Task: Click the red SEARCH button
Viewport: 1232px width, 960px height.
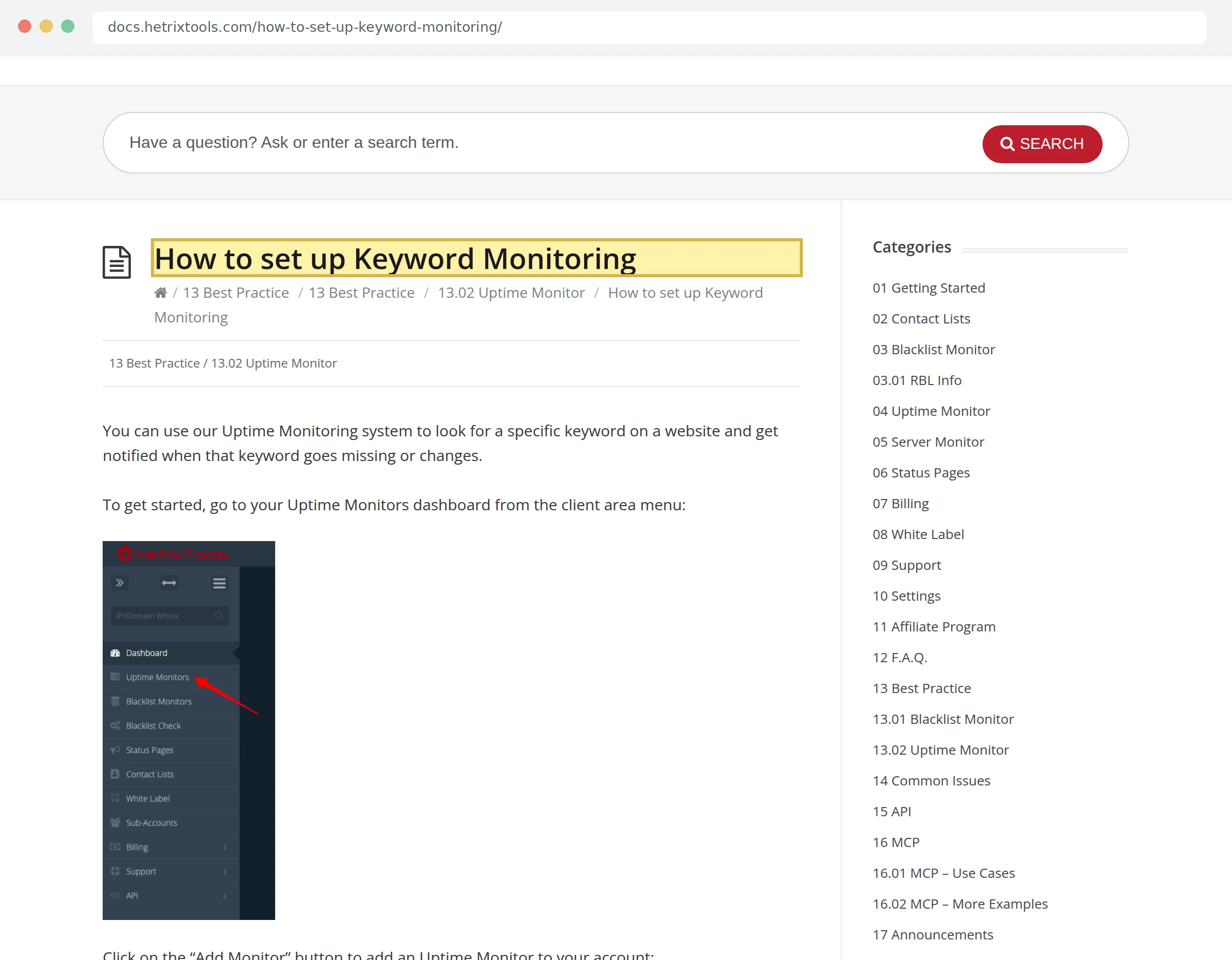Action: click(x=1042, y=144)
